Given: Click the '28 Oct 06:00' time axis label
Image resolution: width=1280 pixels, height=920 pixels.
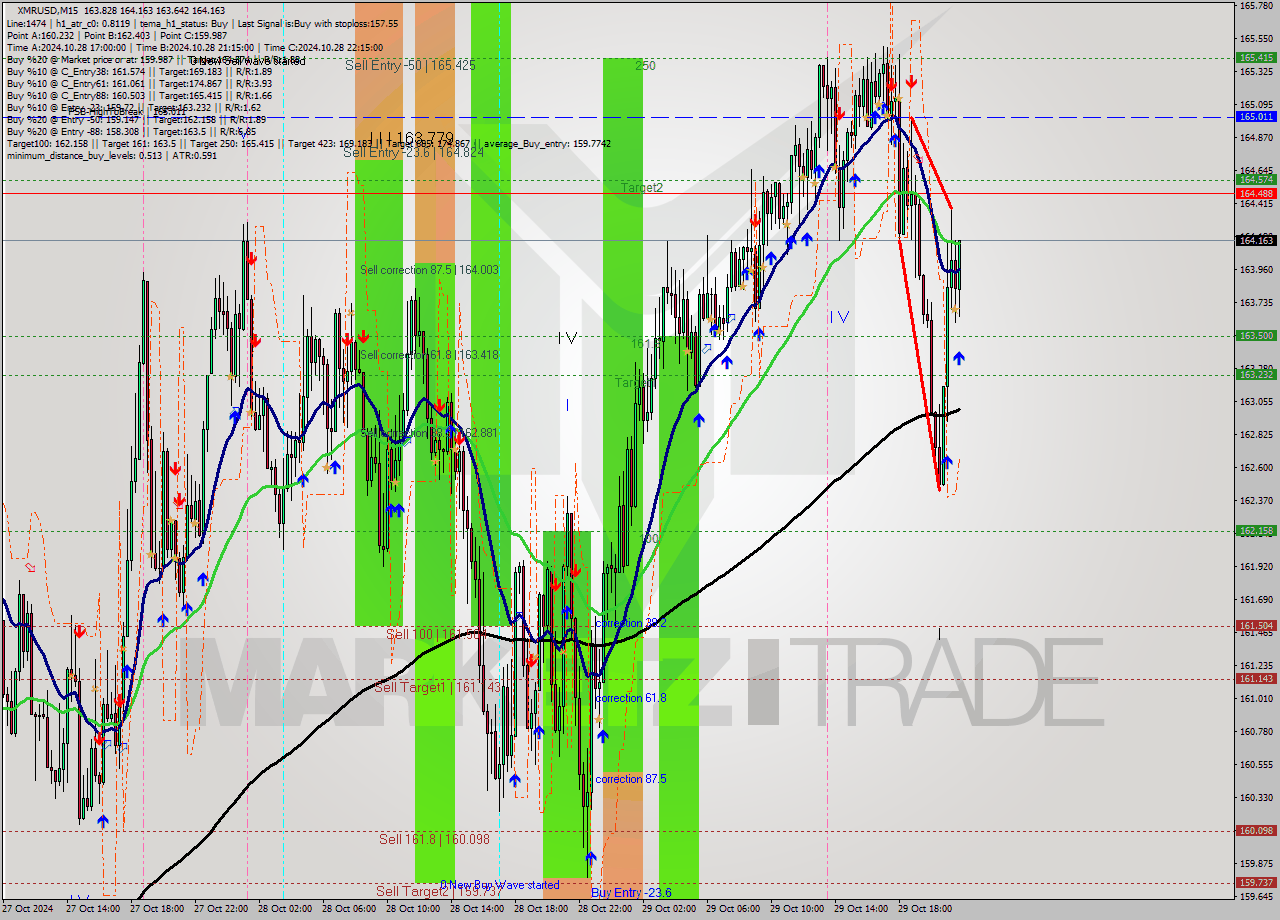Looking at the screenshot, I should pyautogui.click(x=349, y=910).
